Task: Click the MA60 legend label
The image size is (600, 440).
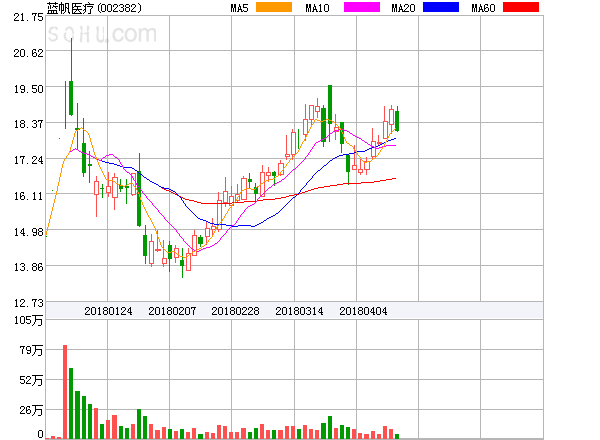Action: [x=483, y=8]
